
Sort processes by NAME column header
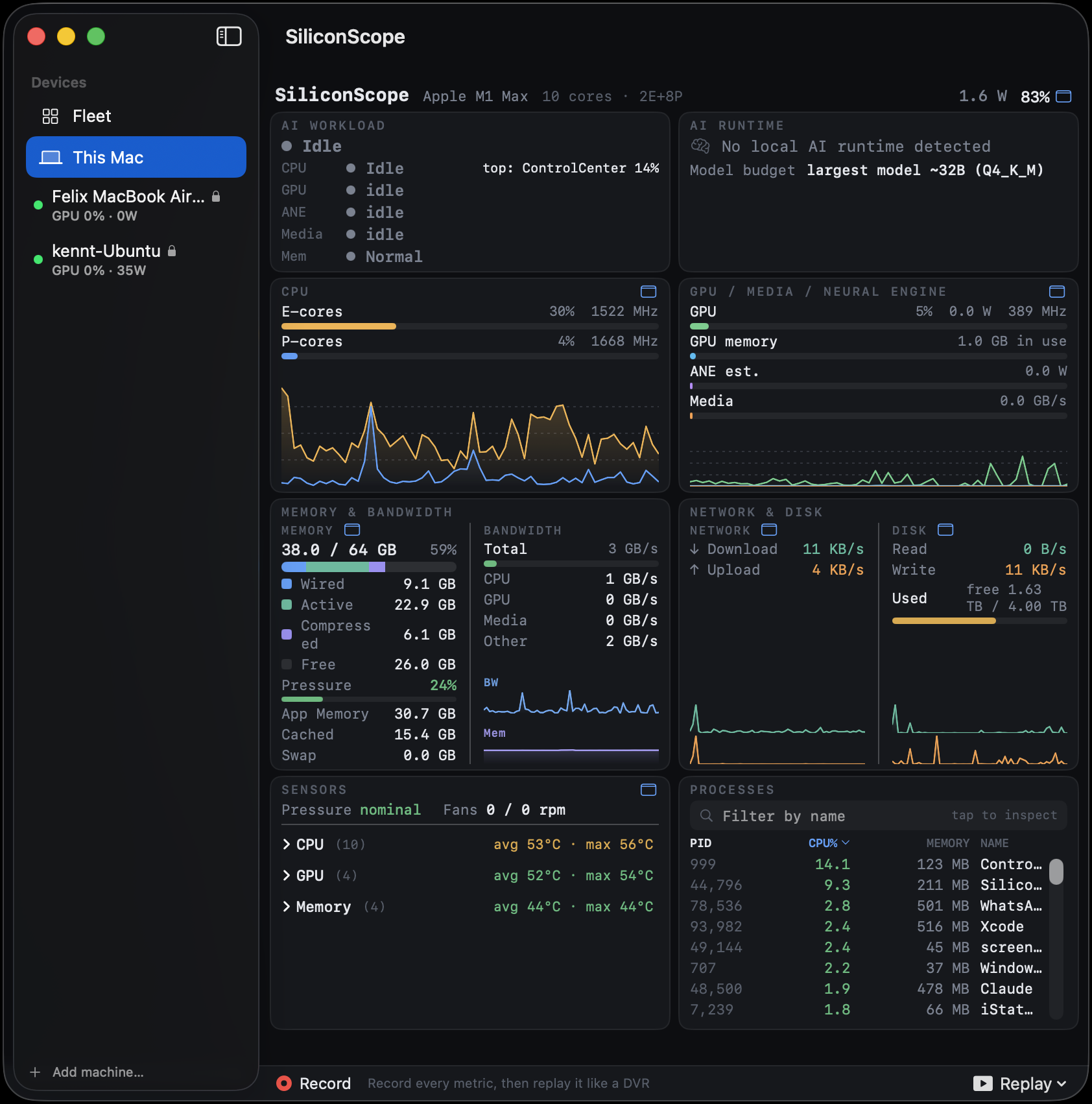(x=994, y=843)
